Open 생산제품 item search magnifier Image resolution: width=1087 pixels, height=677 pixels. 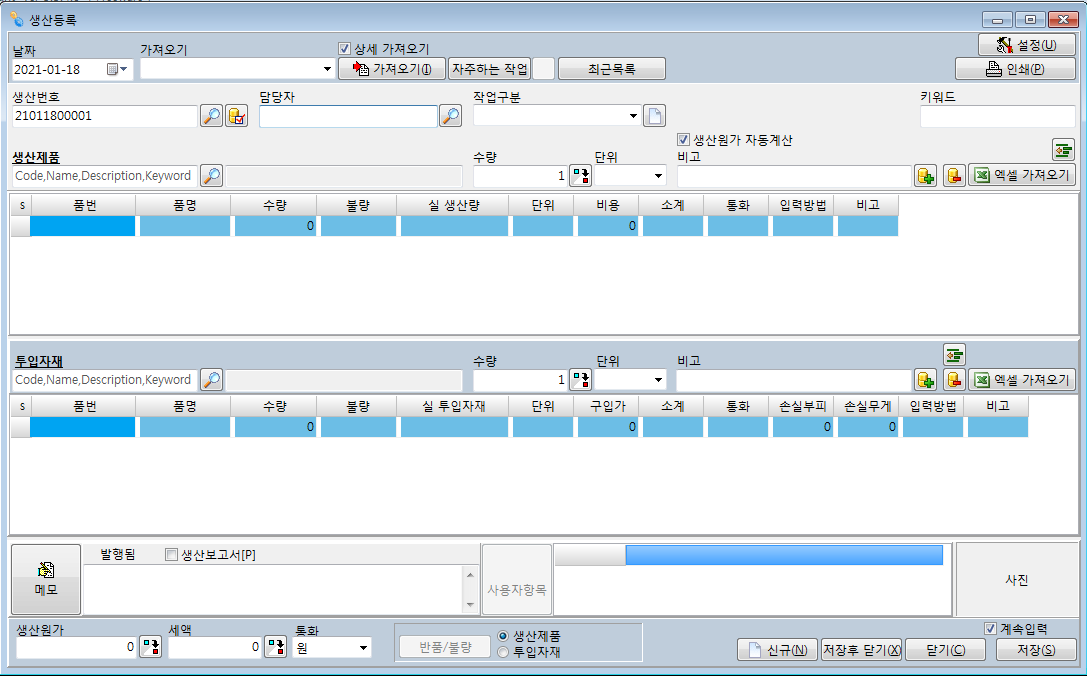click(x=211, y=176)
